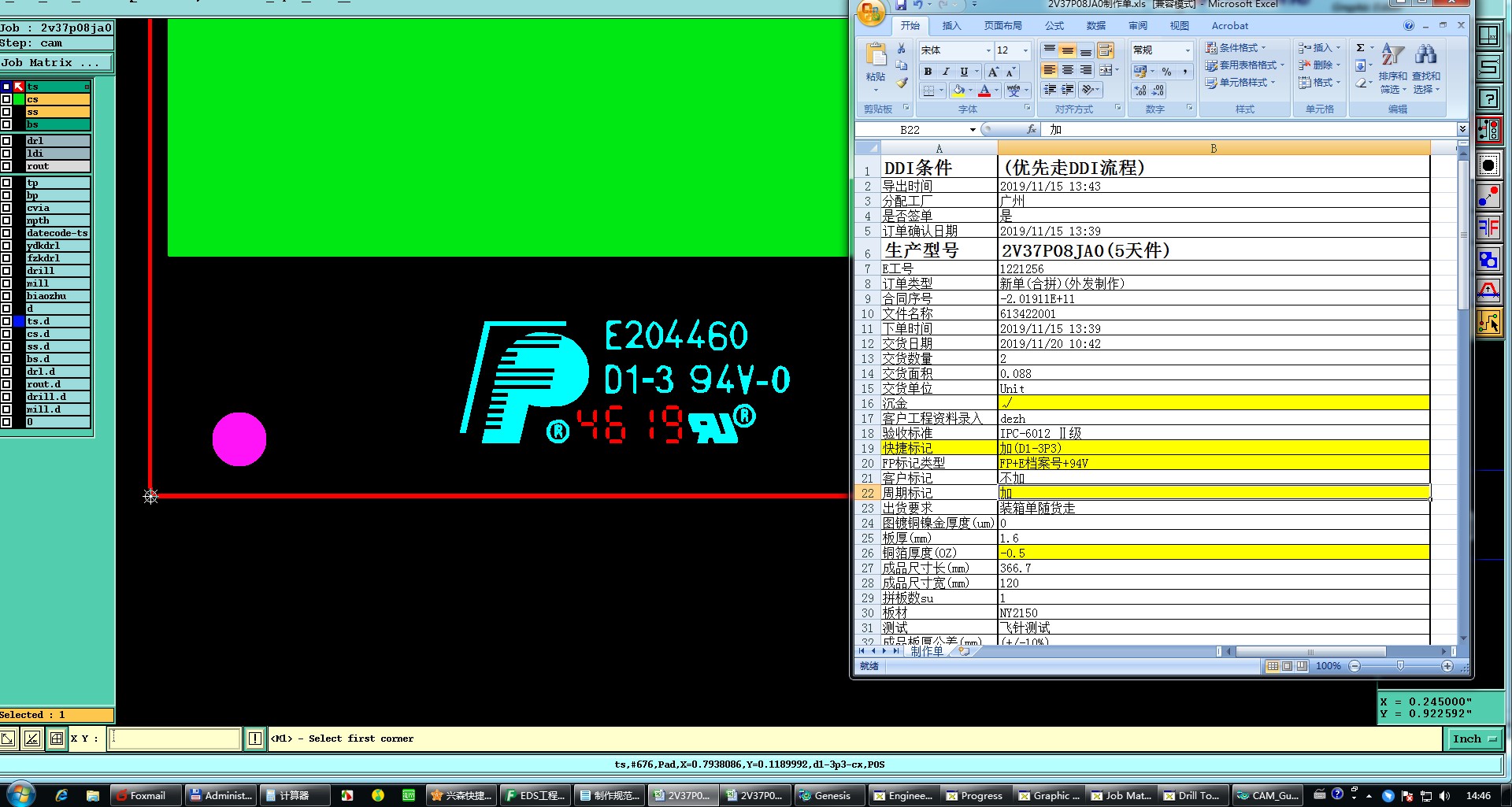Click Excel zoom out minus button
This screenshot has width=1512, height=807.
[x=1354, y=666]
